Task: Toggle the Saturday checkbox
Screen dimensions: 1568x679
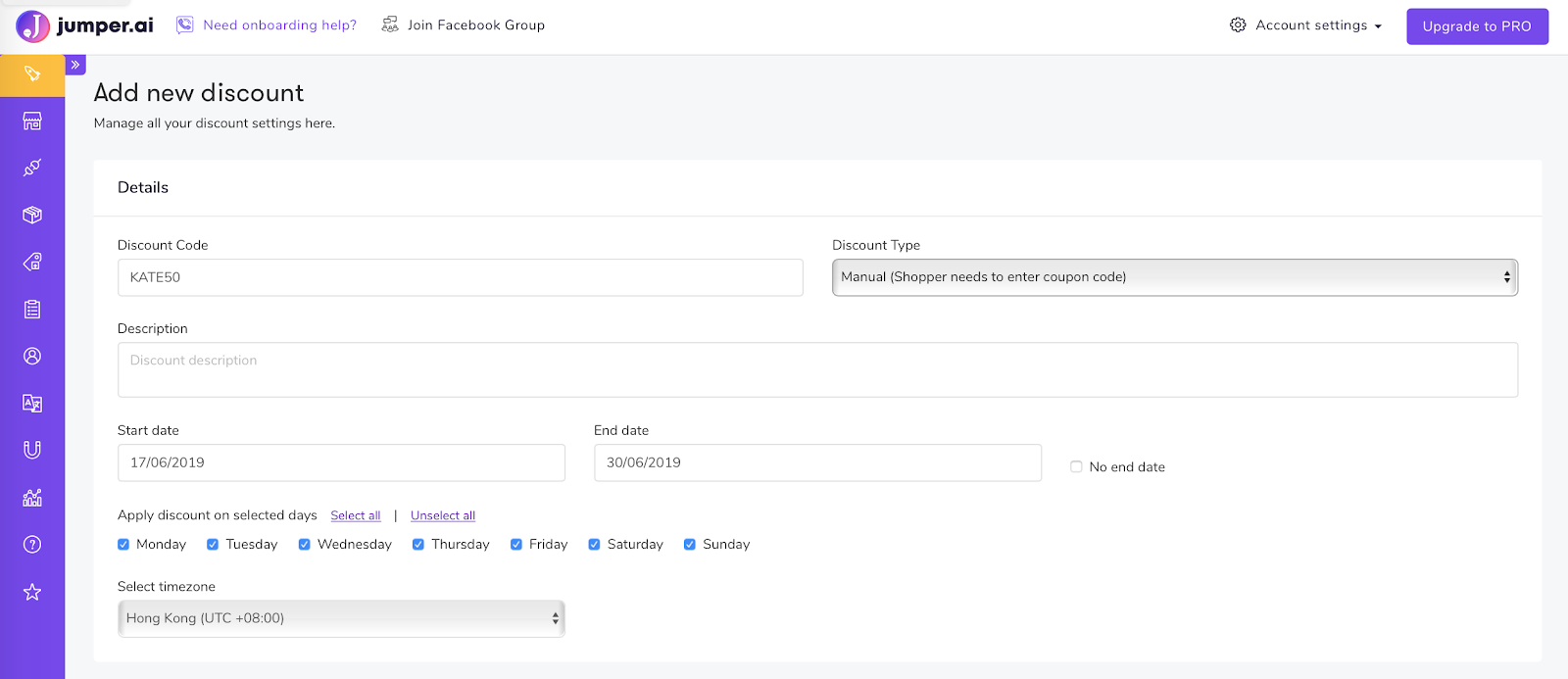Action: pyautogui.click(x=594, y=545)
